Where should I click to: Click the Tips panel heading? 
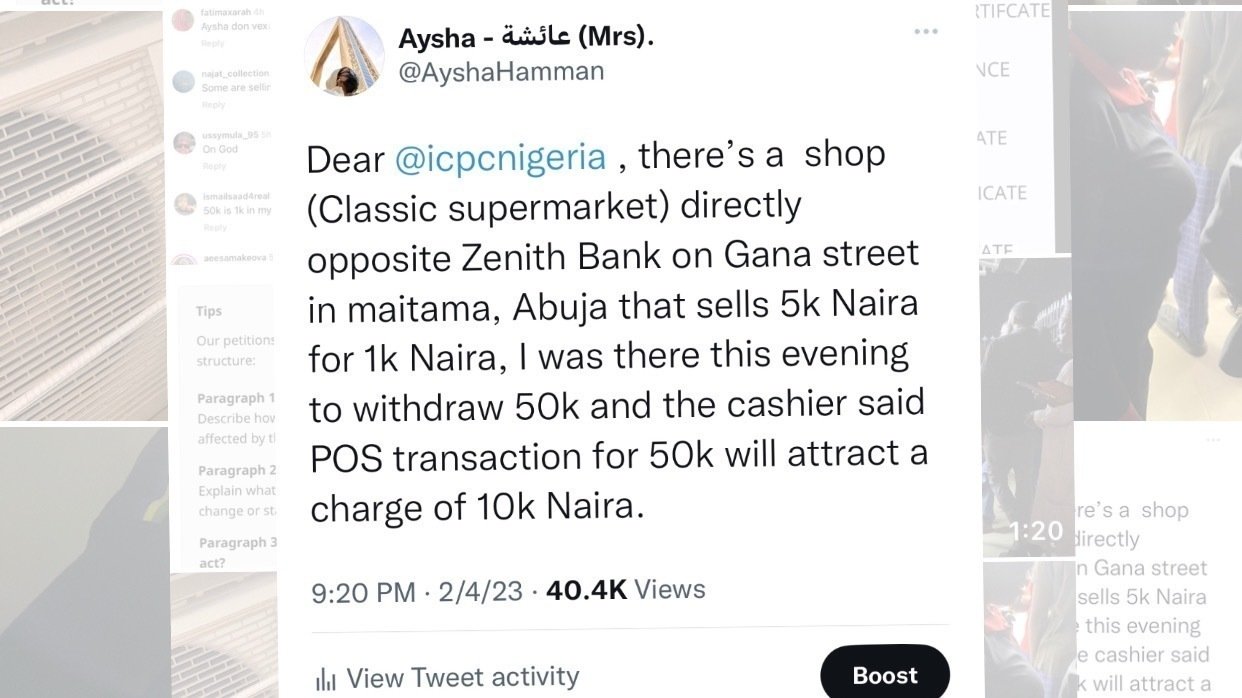point(207,311)
